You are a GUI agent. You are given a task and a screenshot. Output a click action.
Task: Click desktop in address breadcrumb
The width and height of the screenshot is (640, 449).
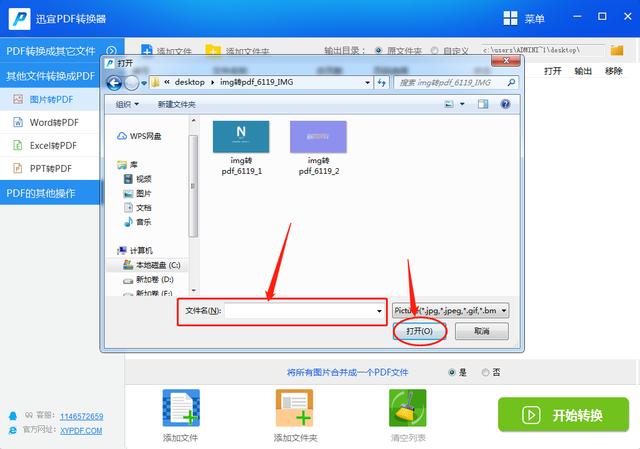click(x=189, y=82)
